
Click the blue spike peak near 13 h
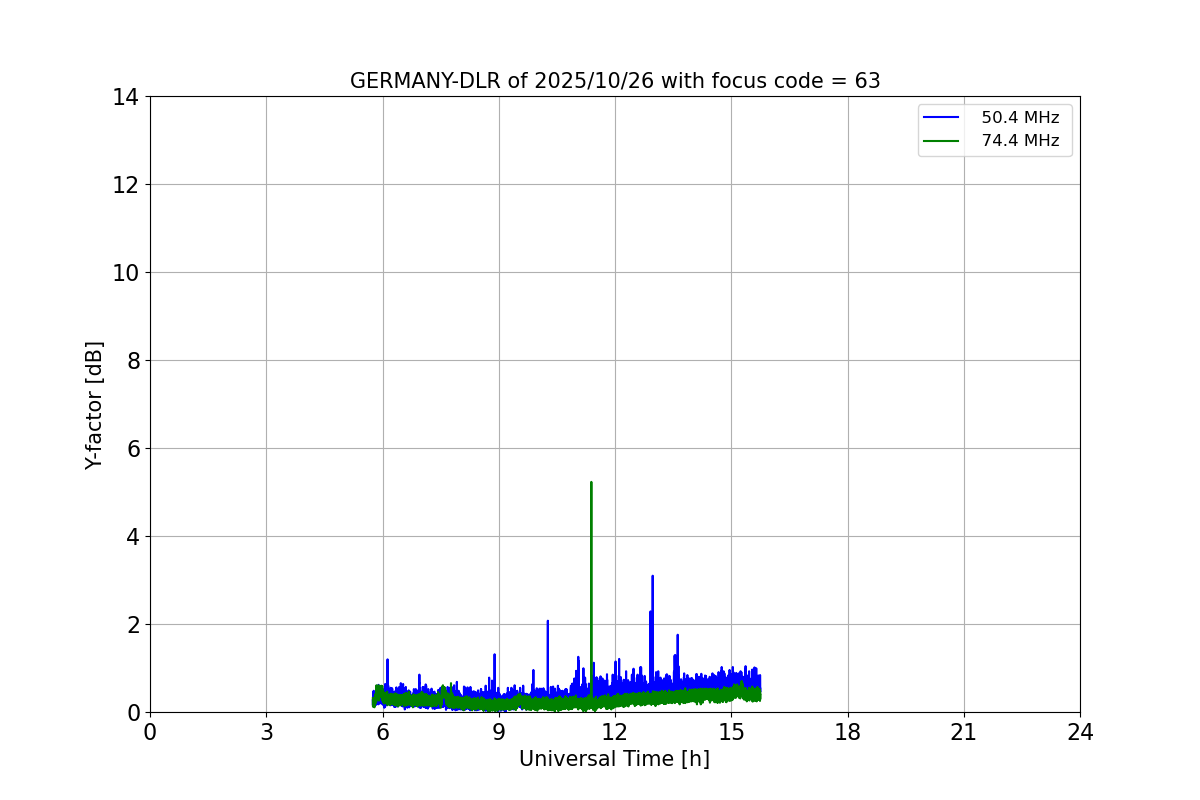(x=652, y=576)
